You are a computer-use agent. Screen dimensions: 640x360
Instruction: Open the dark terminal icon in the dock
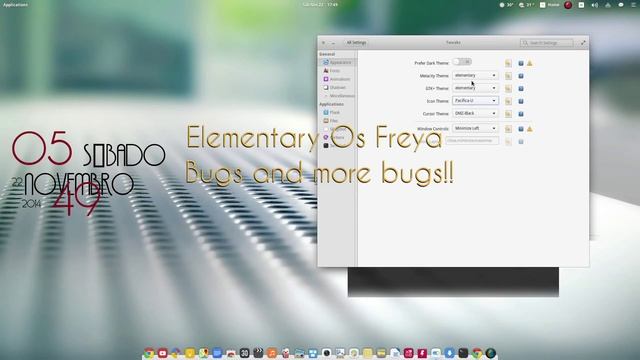[463, 353]
